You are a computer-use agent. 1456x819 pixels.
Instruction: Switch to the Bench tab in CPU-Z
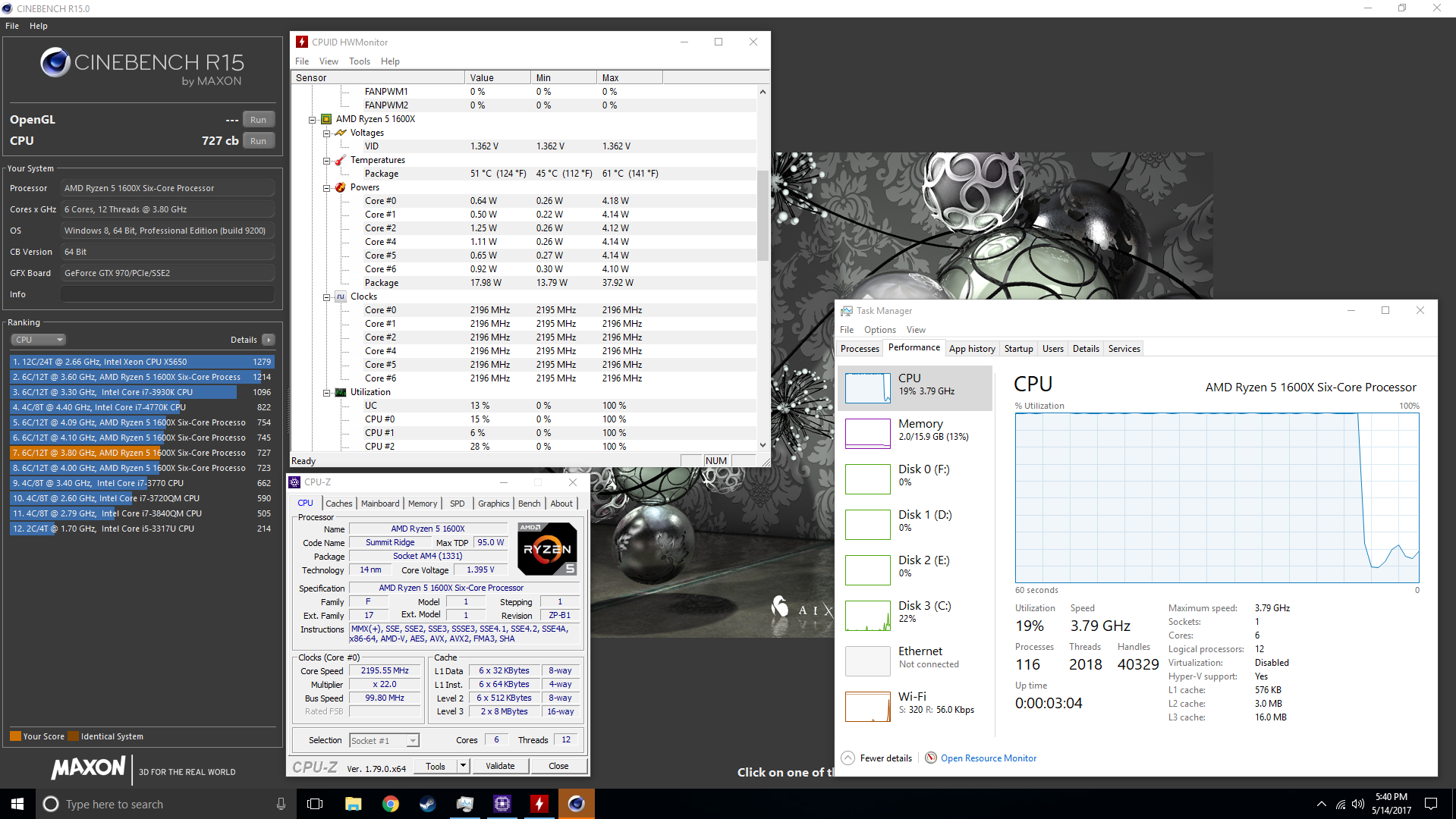530,504
